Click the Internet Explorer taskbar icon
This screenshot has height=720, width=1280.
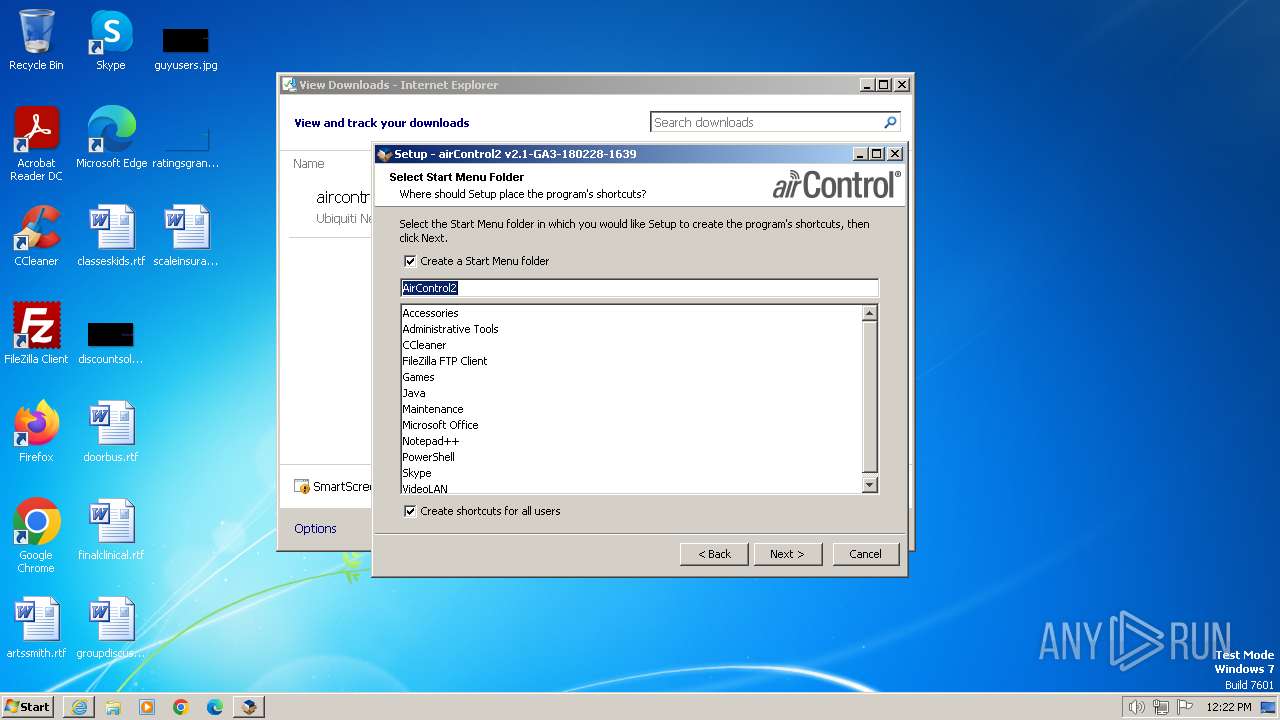pyautogui.click(x=79, y=707)
